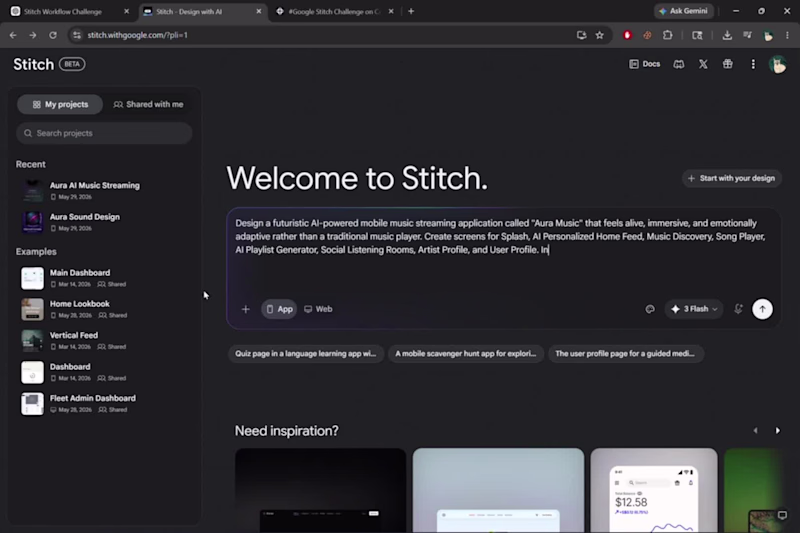800x533 pixels.
Task: Open browser downloads icon
Action: click(x=727, y=35)
